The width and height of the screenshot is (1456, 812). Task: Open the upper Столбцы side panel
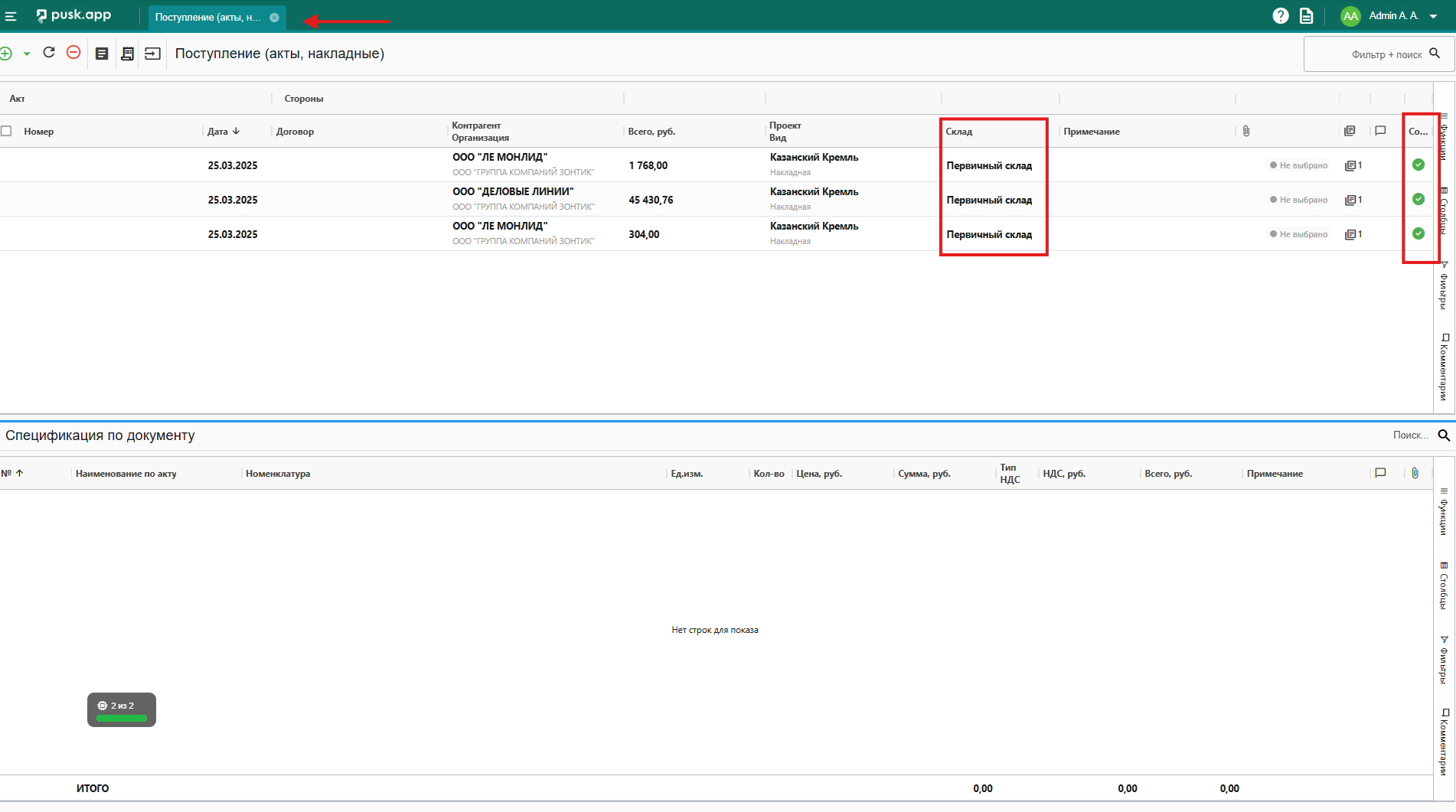[x=1444, y=210]
